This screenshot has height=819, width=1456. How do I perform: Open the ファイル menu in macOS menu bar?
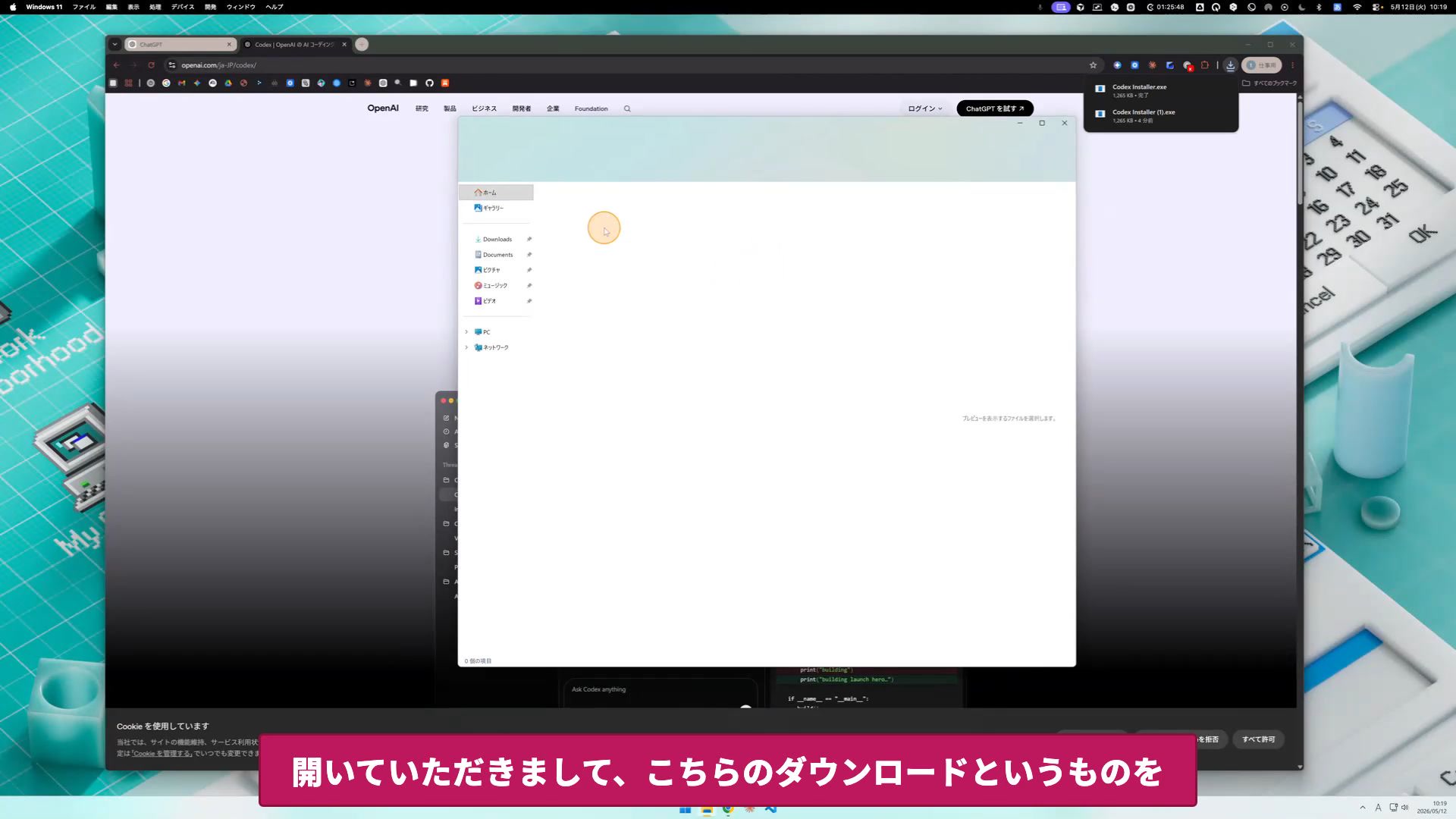[x=84, y=7]
